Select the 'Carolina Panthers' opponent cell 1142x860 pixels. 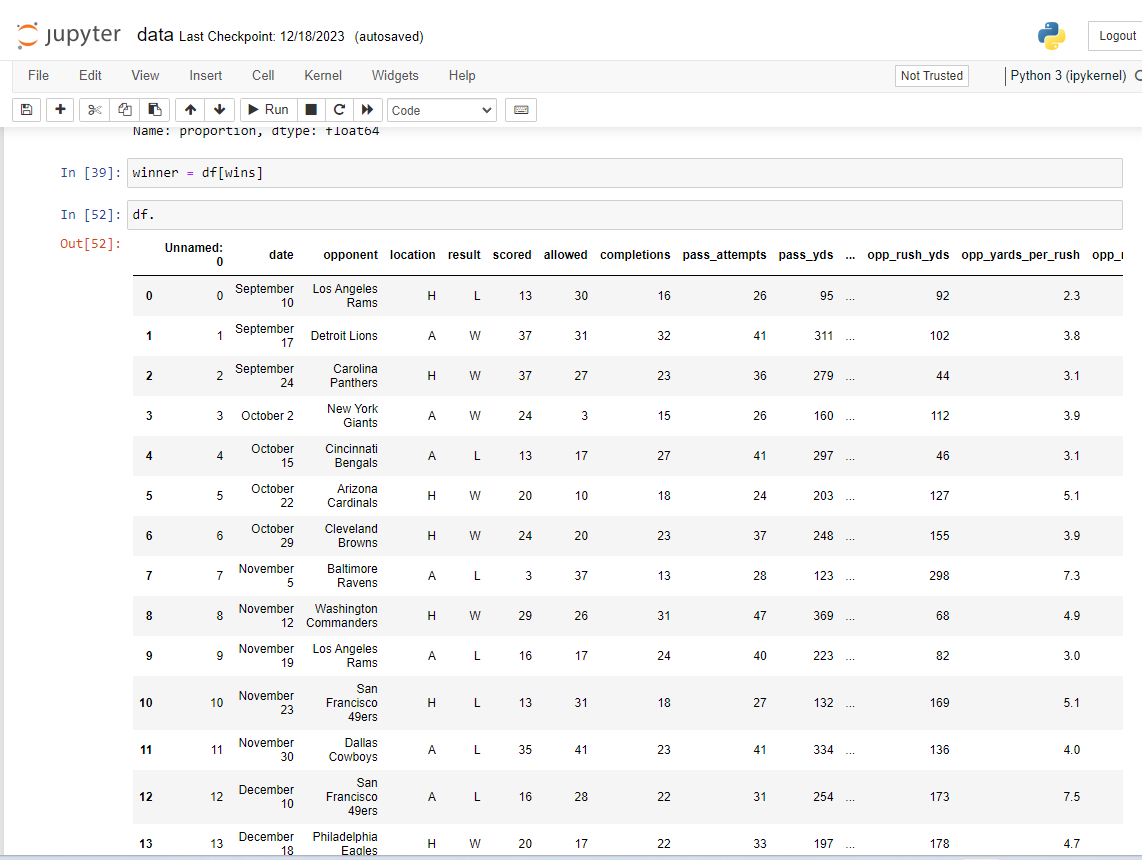pyautogui.click(x=354, y=376)
